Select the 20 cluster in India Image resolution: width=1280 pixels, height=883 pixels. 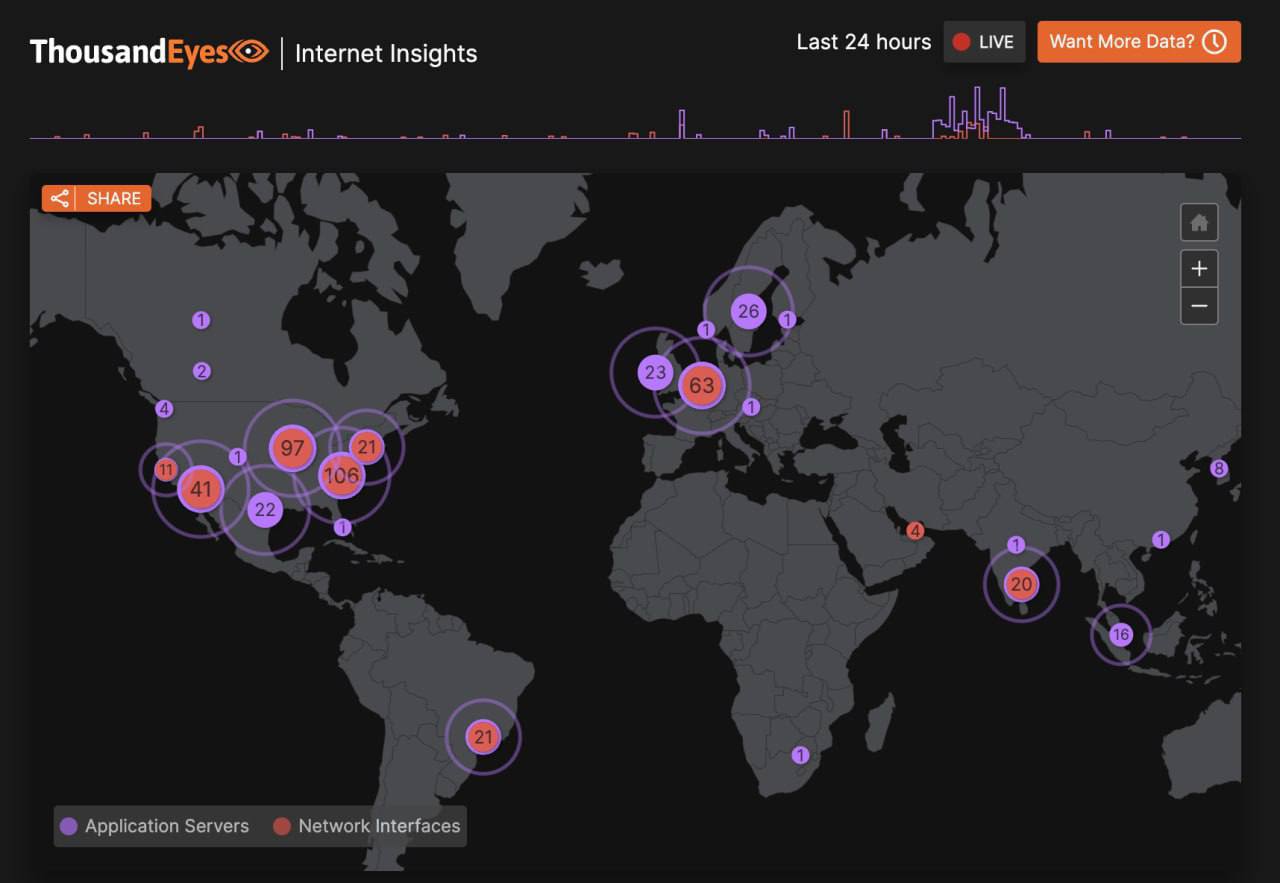click(x=1020, y=585)
